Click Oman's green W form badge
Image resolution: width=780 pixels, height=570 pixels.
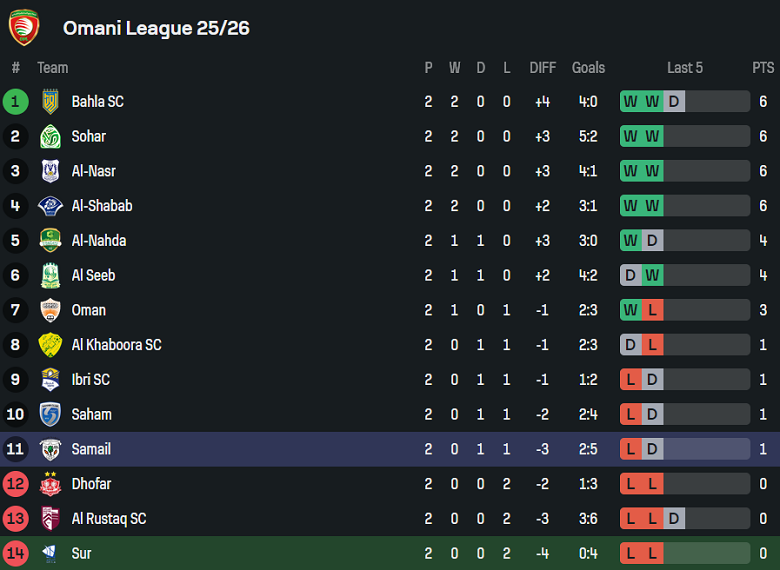[630, 310]
